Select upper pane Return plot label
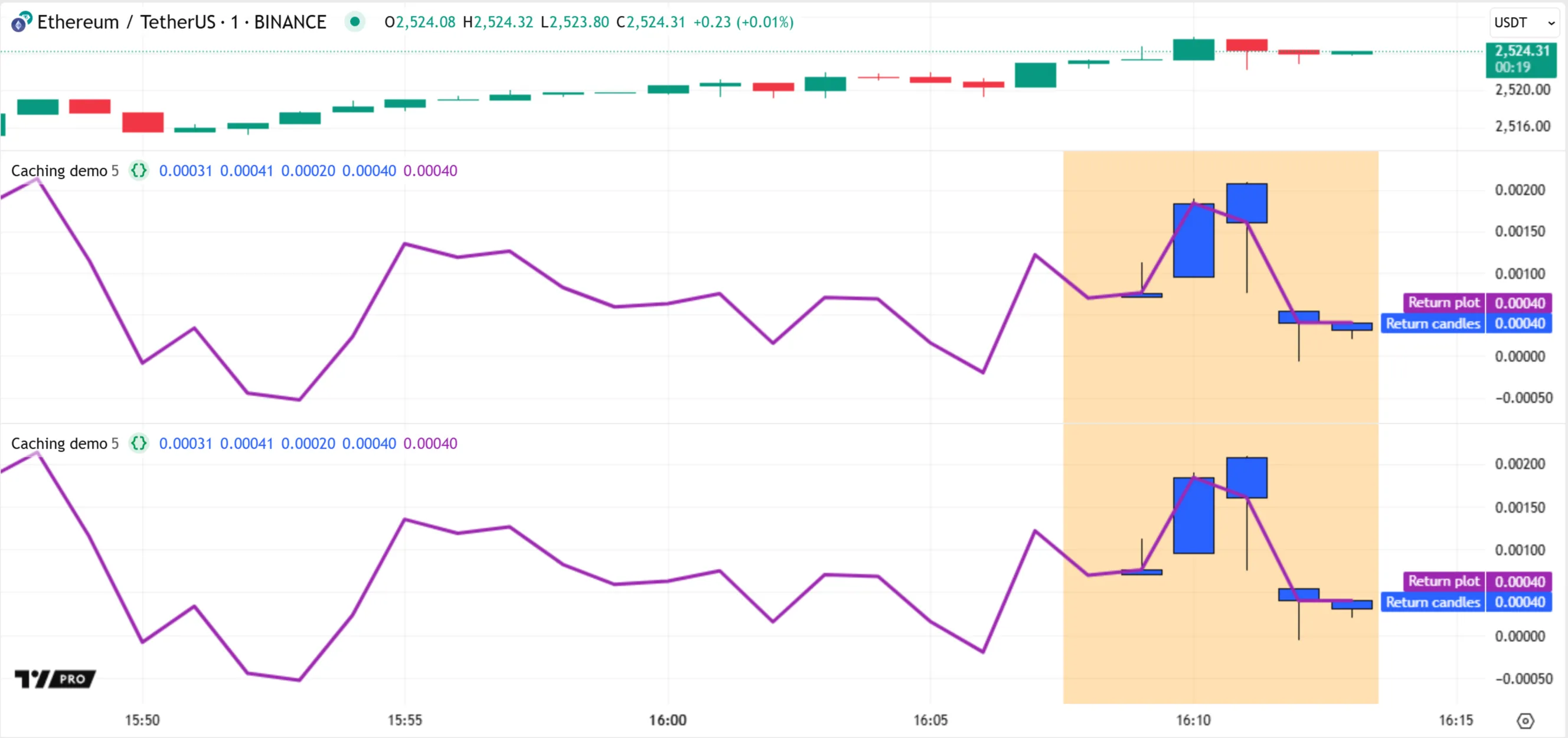Viewport: 1568px width, 738px height. 1443,303
